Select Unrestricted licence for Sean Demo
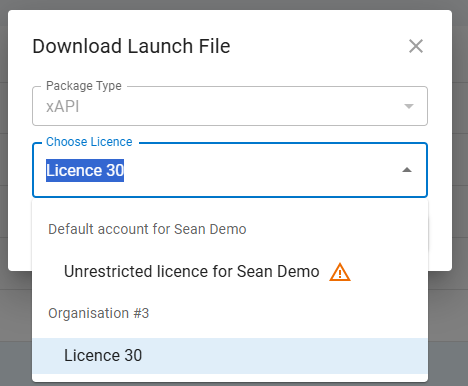 [x=192, y=271]
